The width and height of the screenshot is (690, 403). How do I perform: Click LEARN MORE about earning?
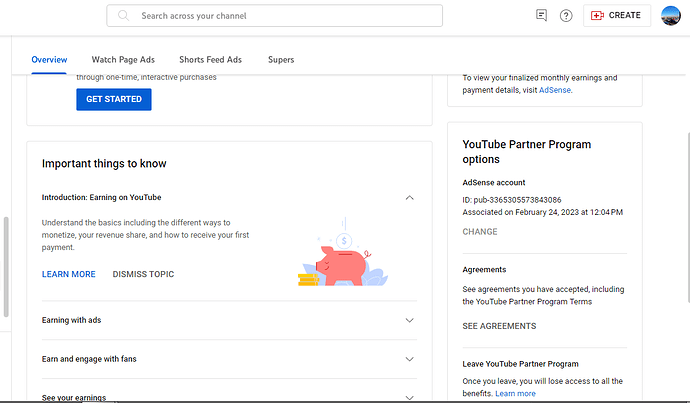pos(69,274)
